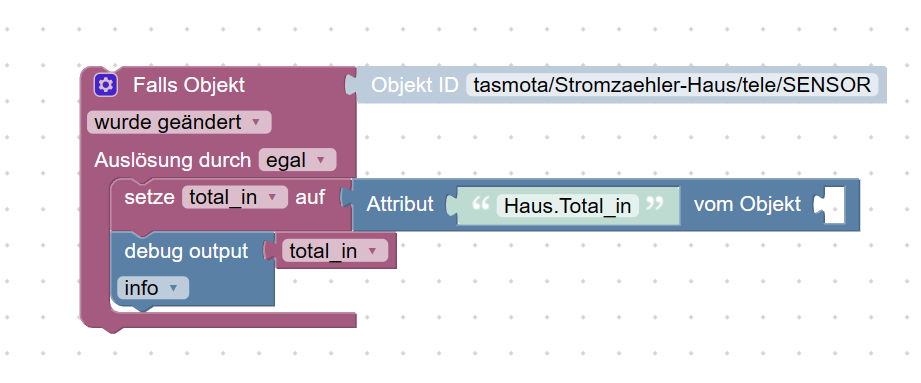The height and width of the screenshot is (383, 921).
Task: Select the Attribut block label
Action: [x=400, y=204]
